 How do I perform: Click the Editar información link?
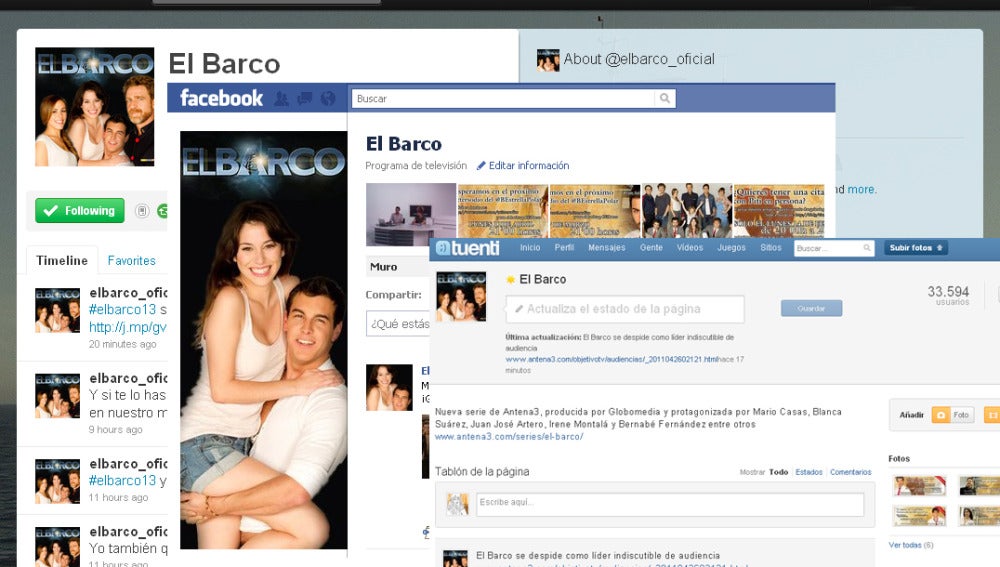529,166
